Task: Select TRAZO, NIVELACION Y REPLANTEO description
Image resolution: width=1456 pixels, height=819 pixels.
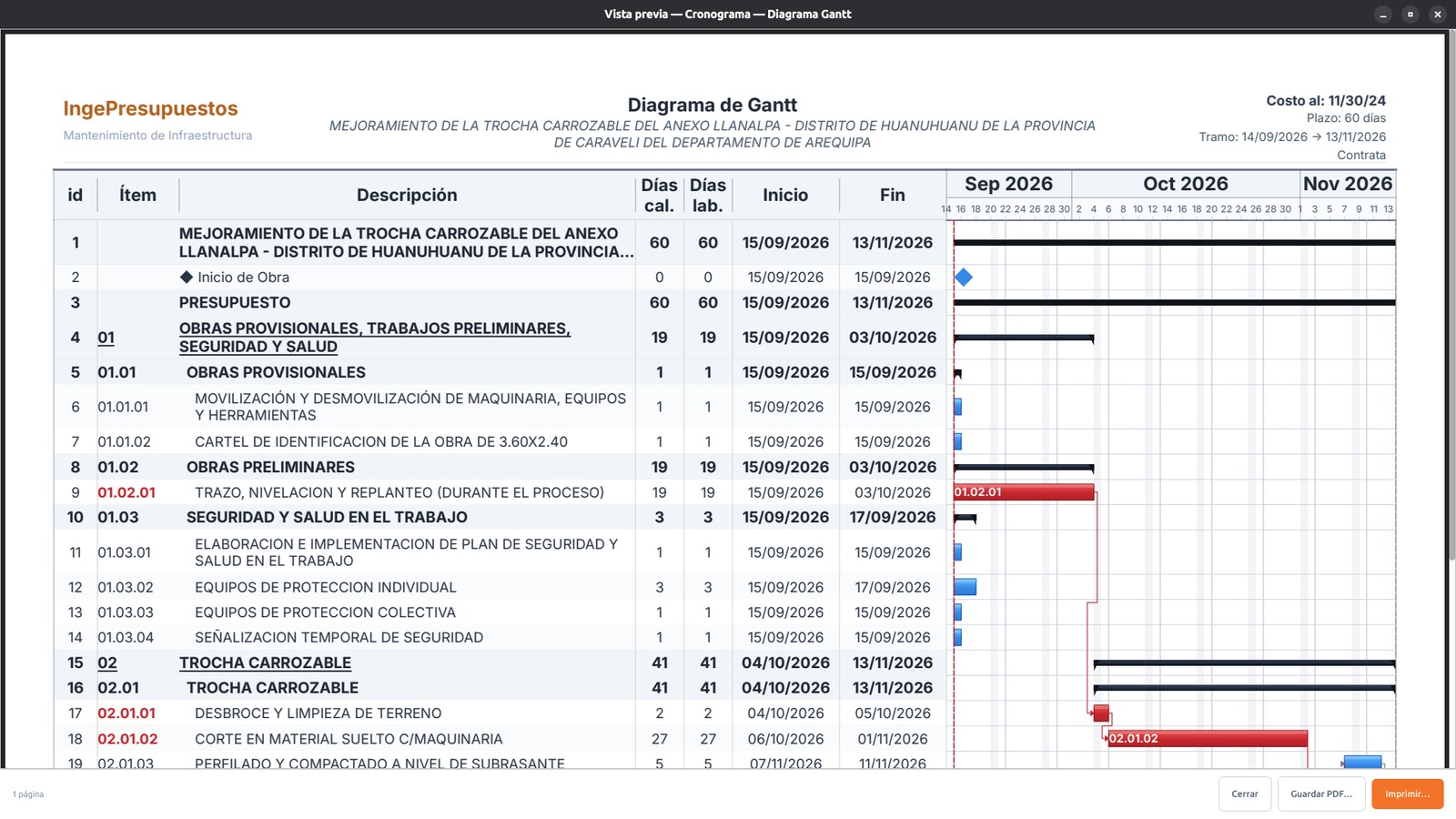Action: (x=399, y=492)
